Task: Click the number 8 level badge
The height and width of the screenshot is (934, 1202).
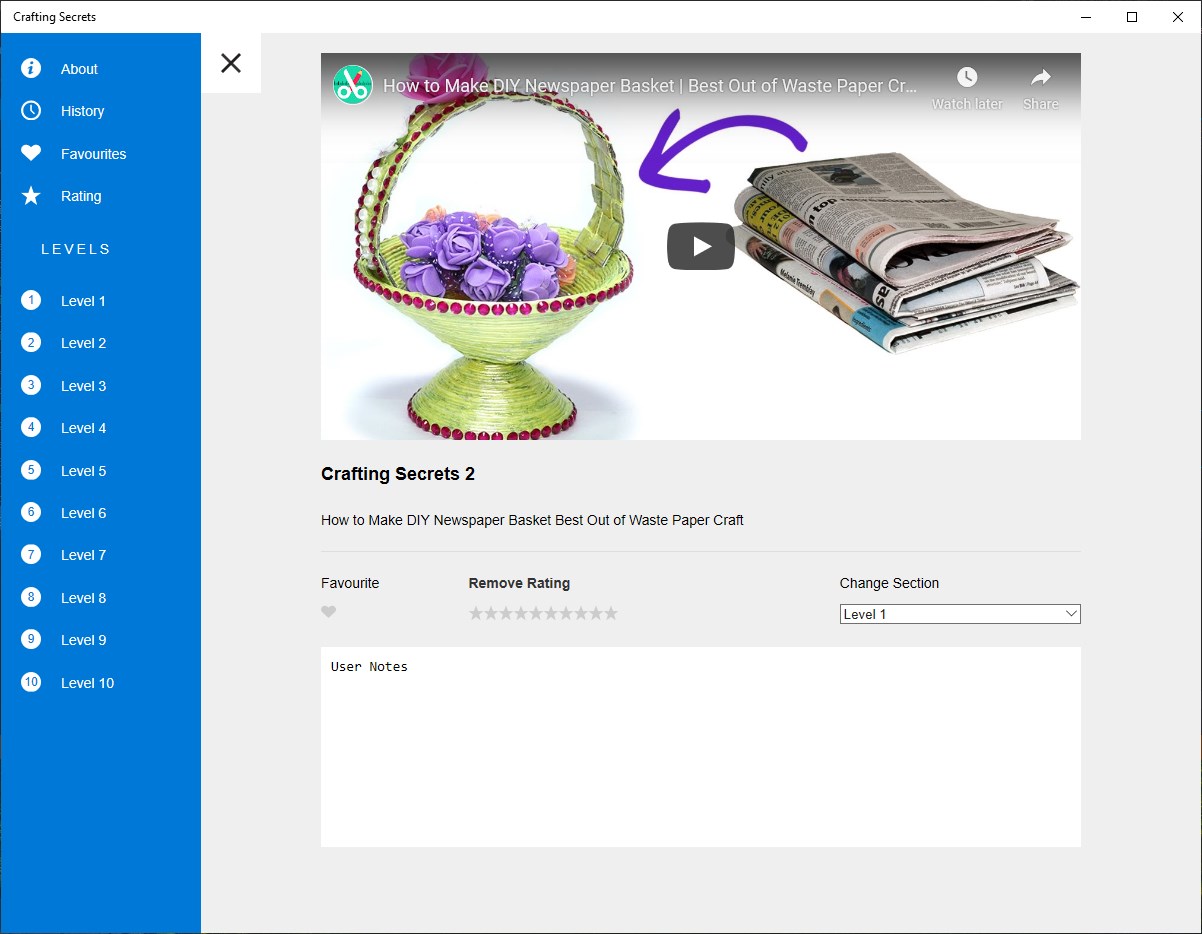Action: 31,597
